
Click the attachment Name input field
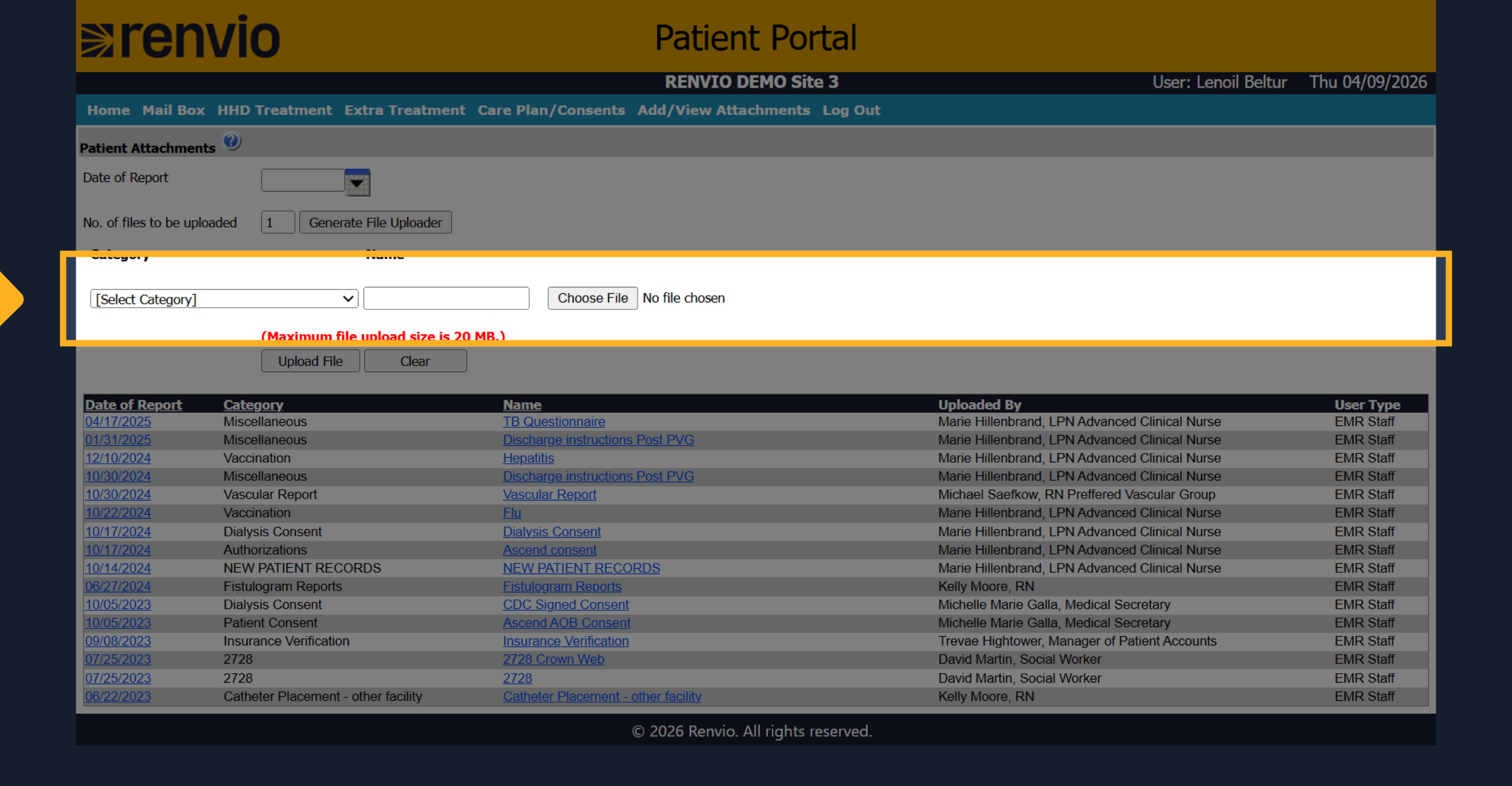(446, 298)
